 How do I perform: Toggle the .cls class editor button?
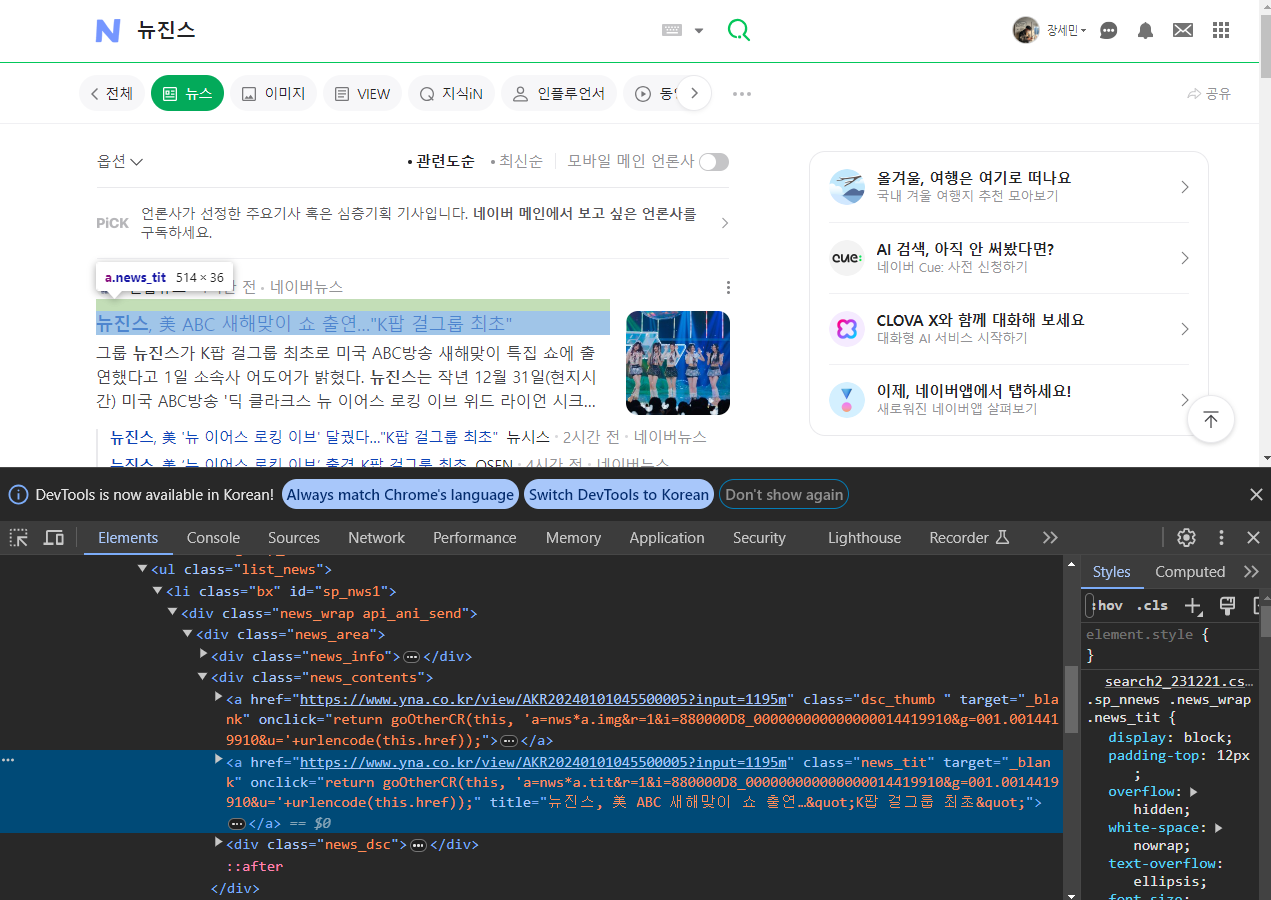(x=1153, y=605)
